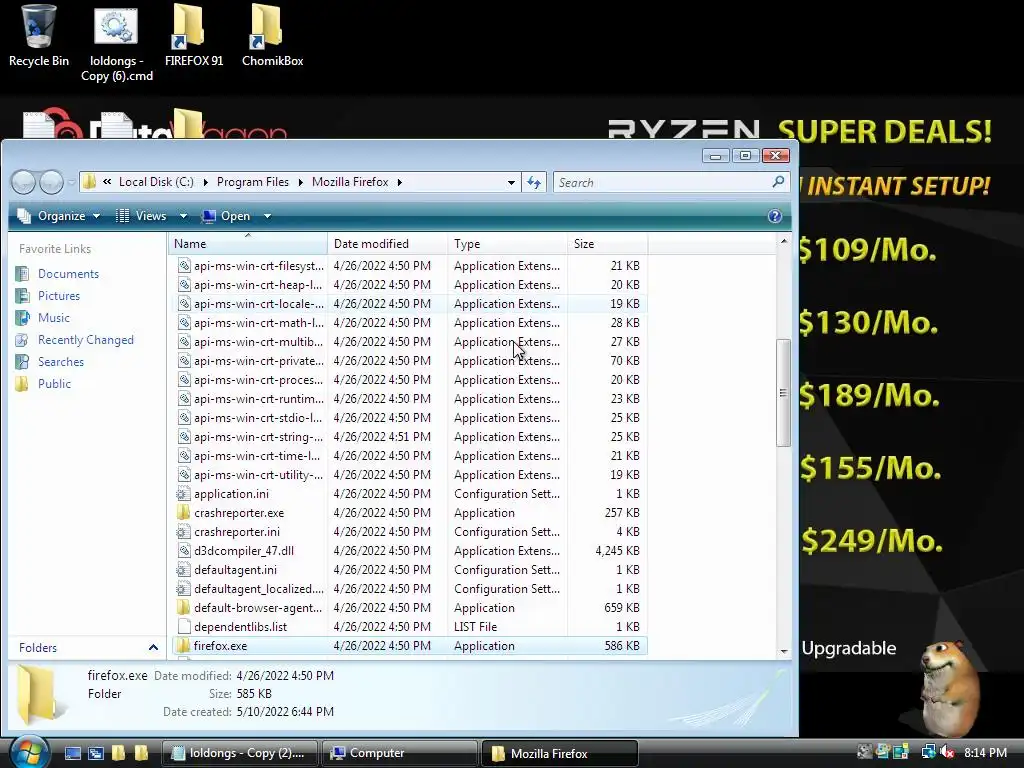Select the firefox.exe file icon

point(184,646)
